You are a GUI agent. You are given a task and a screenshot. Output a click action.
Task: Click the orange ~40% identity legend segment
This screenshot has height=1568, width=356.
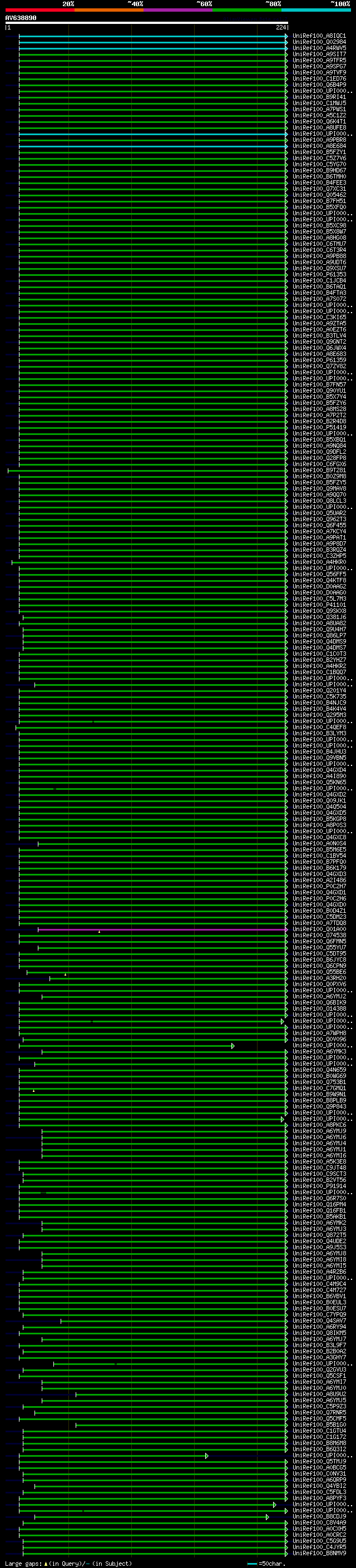109,10
